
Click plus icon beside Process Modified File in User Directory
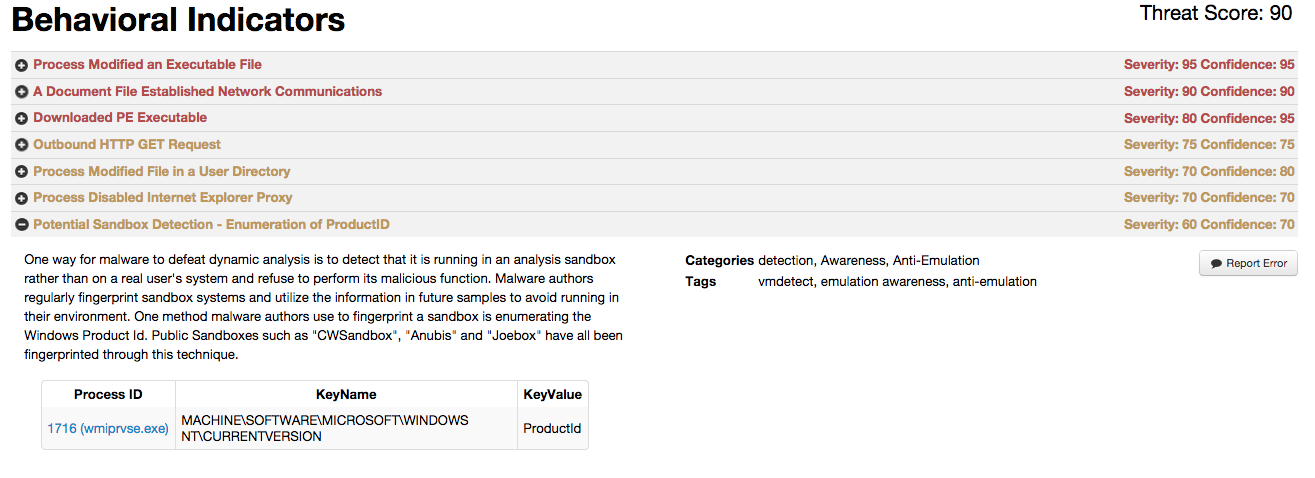(x=22, y=172)
